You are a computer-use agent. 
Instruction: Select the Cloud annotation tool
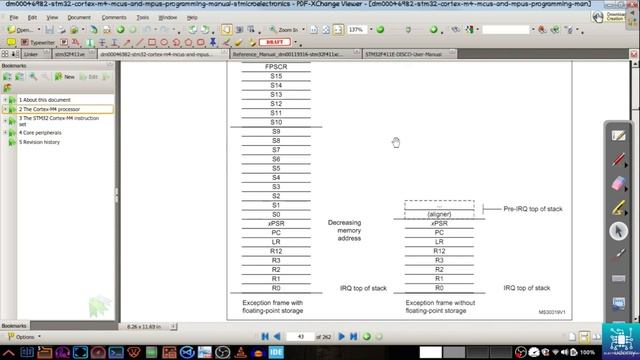pos(201,42)
